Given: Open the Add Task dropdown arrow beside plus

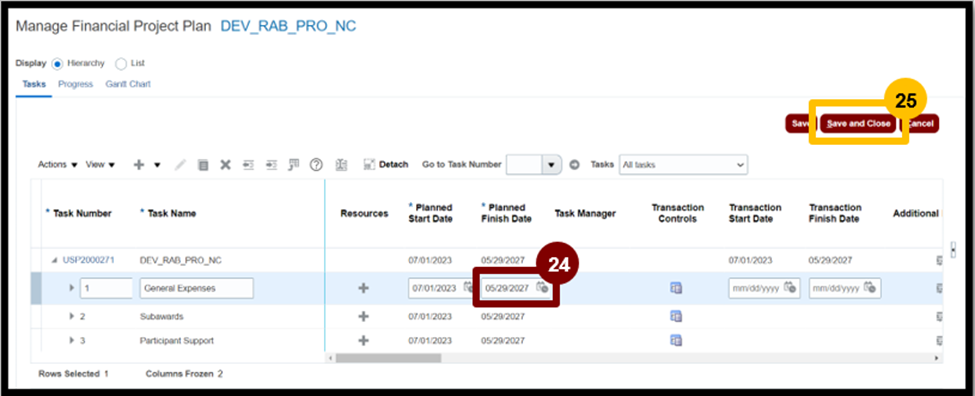Looking at the screenshot, I should 157,165.
